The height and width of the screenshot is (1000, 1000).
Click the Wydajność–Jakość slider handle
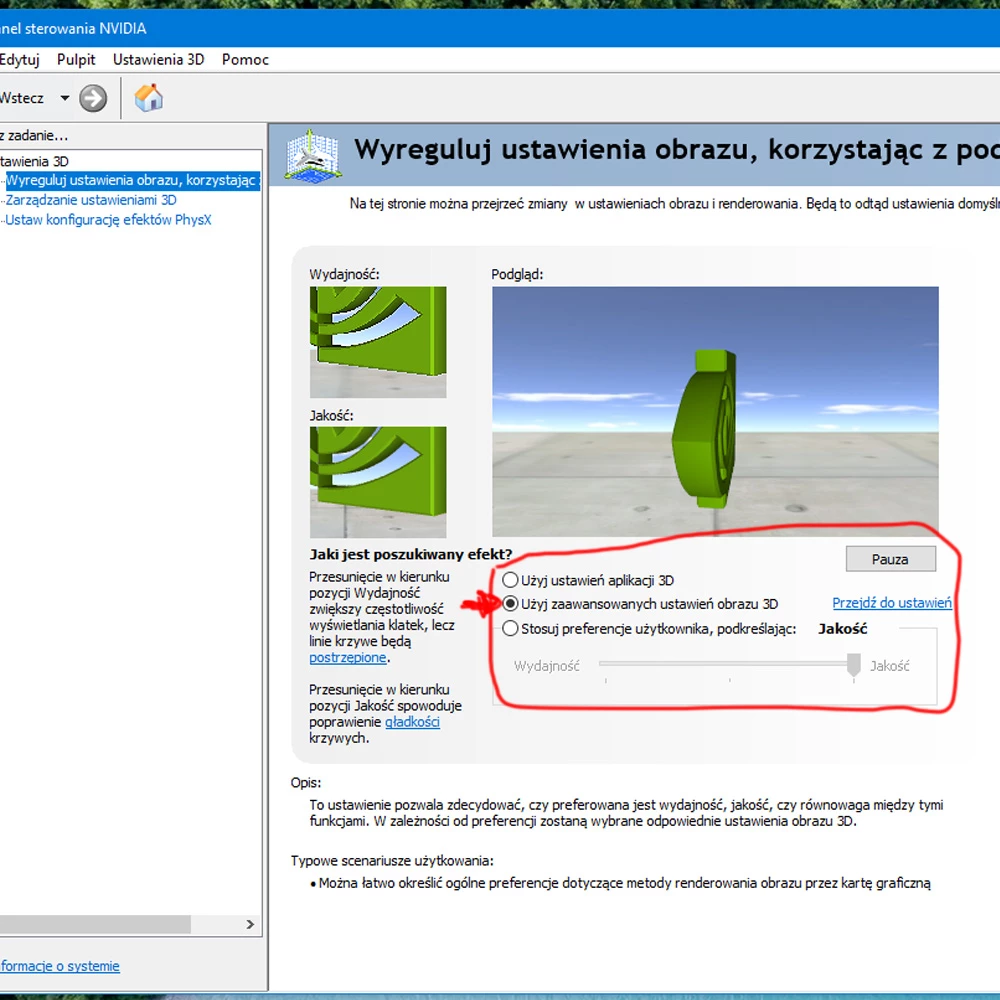tap(853, 665)
